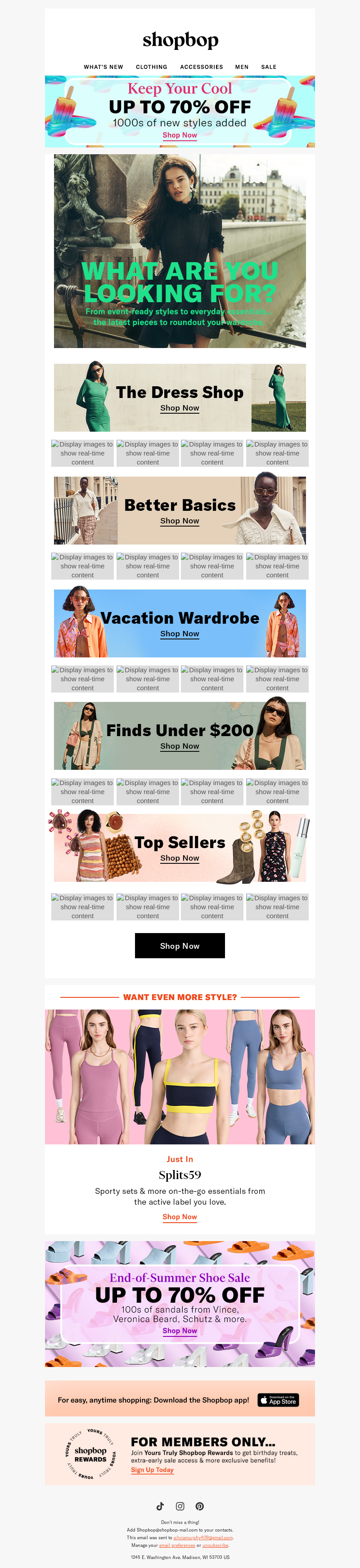Click Shop Now under The Dress Shop

click(x=180, y=408)
